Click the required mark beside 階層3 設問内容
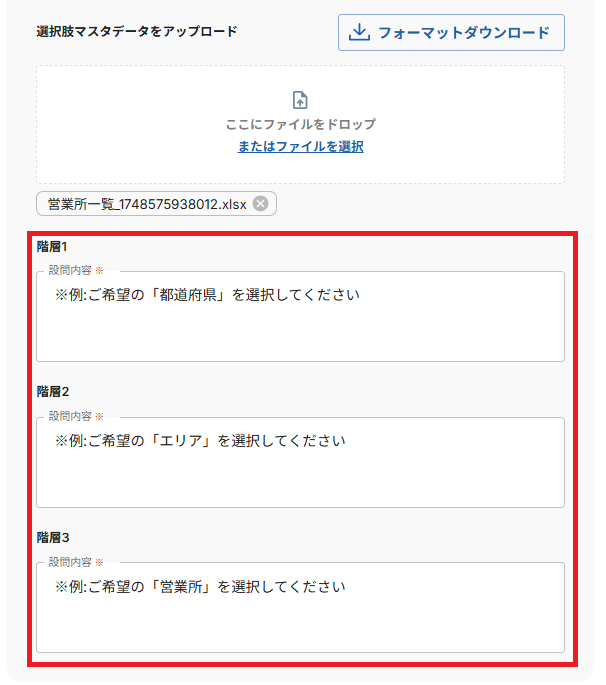This screenshot has height=685, width=606. [x=99, y=562]
